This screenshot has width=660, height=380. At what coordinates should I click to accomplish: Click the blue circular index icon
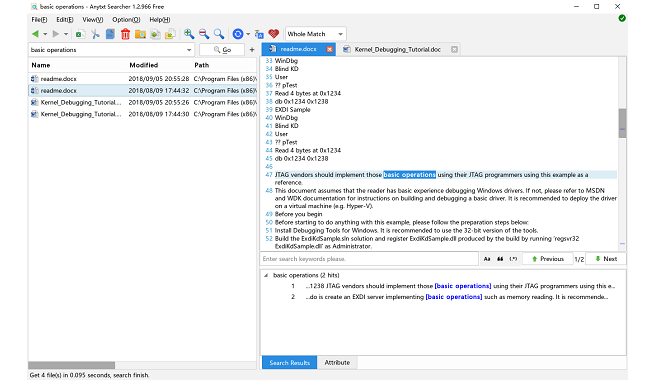pyautogui.click(x=238, y=34)
